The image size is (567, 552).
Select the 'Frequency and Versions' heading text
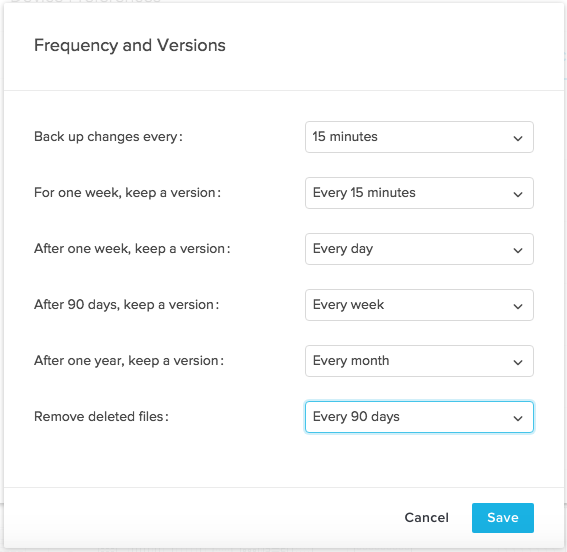coord(129,46)
